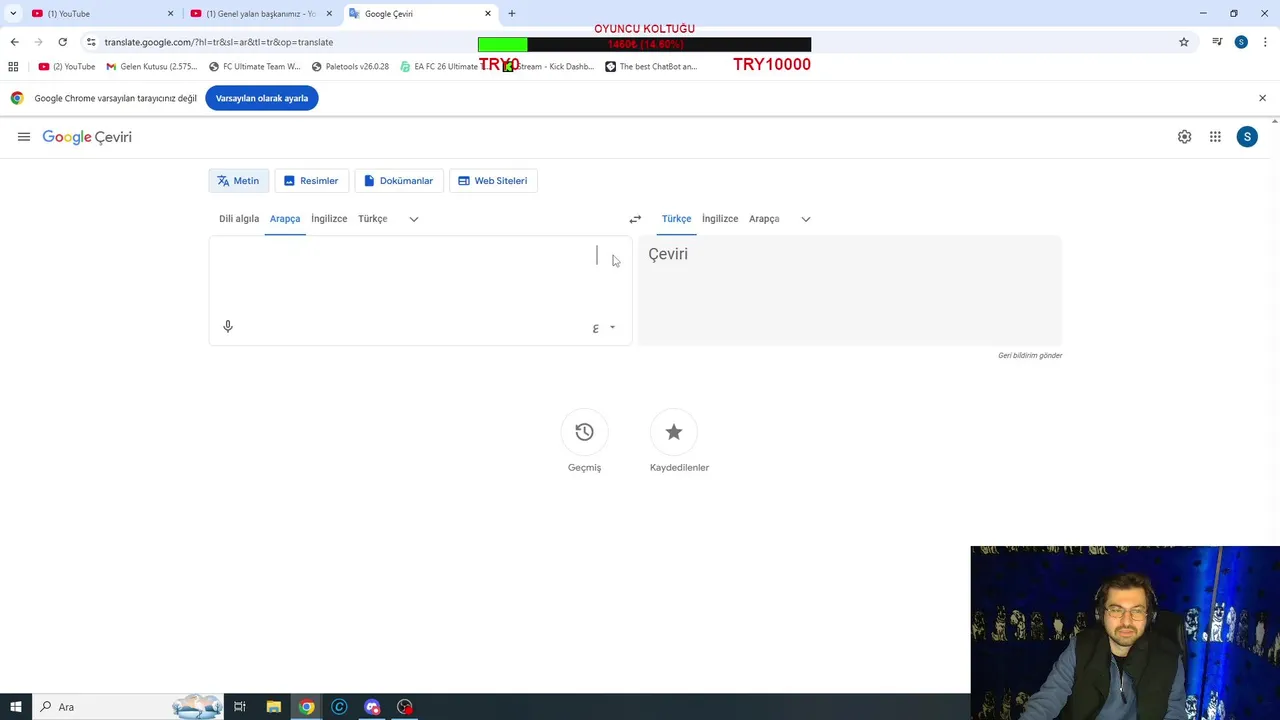Reload the current page
The image size is (1280, 720).
tap(62, 42)
